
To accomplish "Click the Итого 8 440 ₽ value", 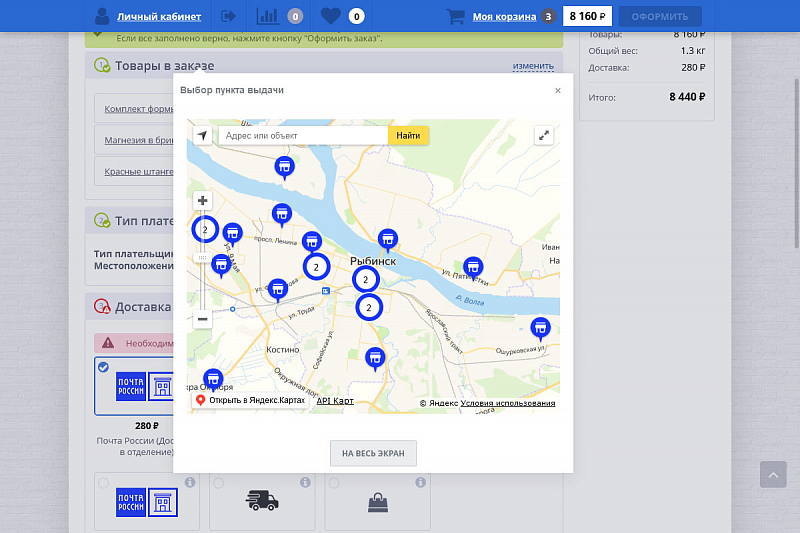I will click(687, 97).
